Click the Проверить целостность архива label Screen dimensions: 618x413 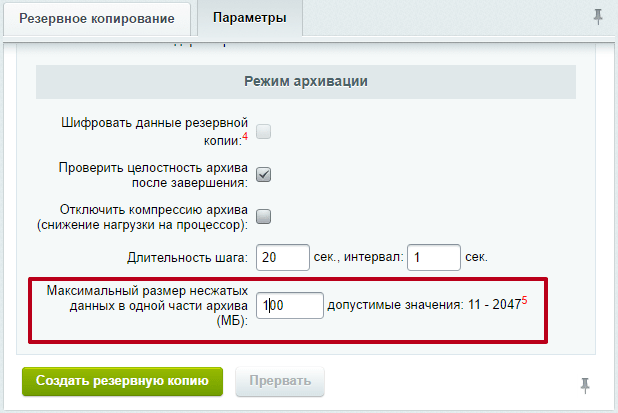click(153, 175)
